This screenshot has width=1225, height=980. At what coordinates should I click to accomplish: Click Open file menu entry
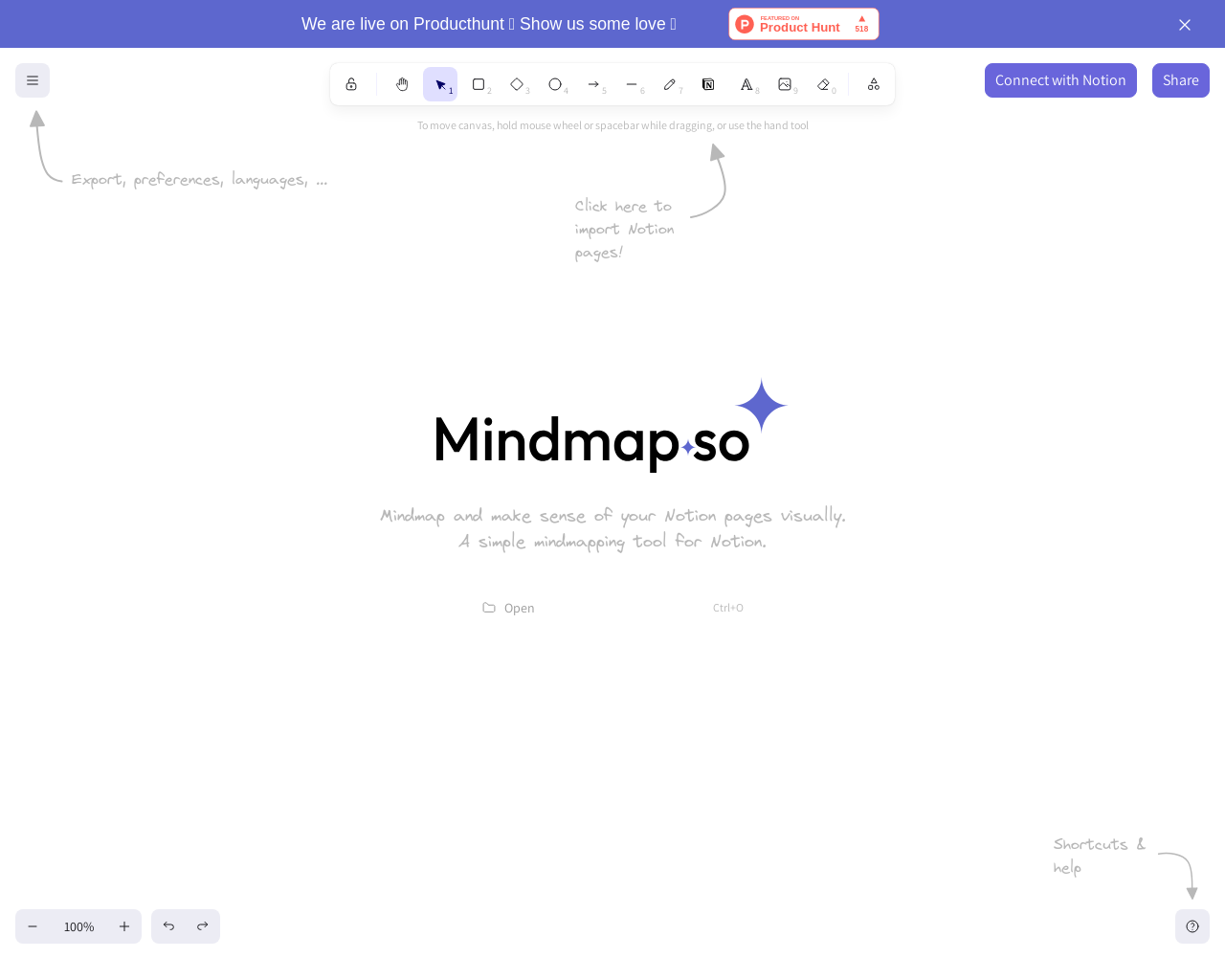[612, 608]
